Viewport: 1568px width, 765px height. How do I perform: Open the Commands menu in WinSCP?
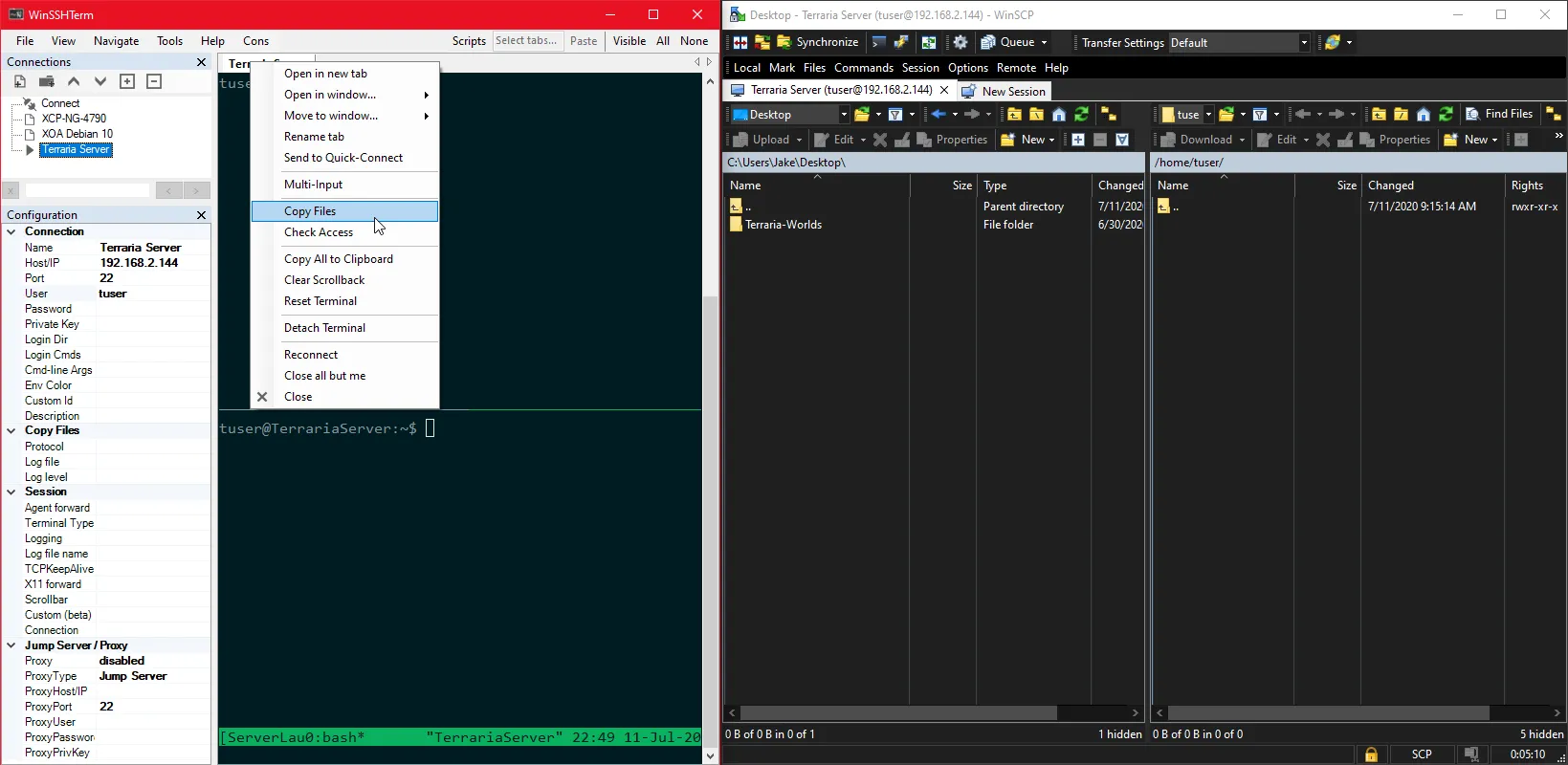pos(863,68)
